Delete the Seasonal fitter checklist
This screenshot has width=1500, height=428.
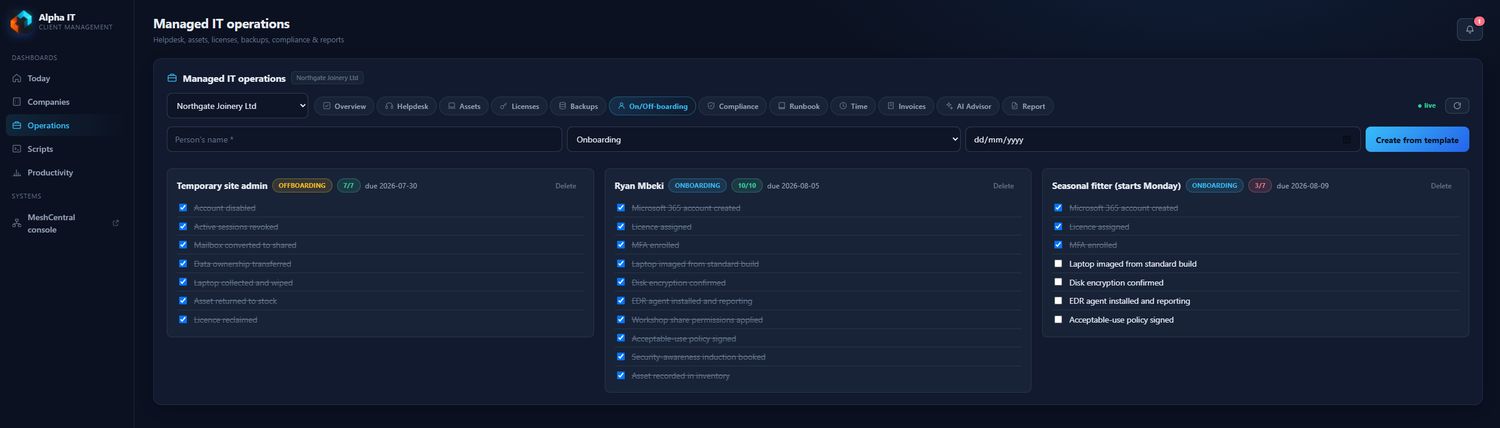click(1441, 185)
